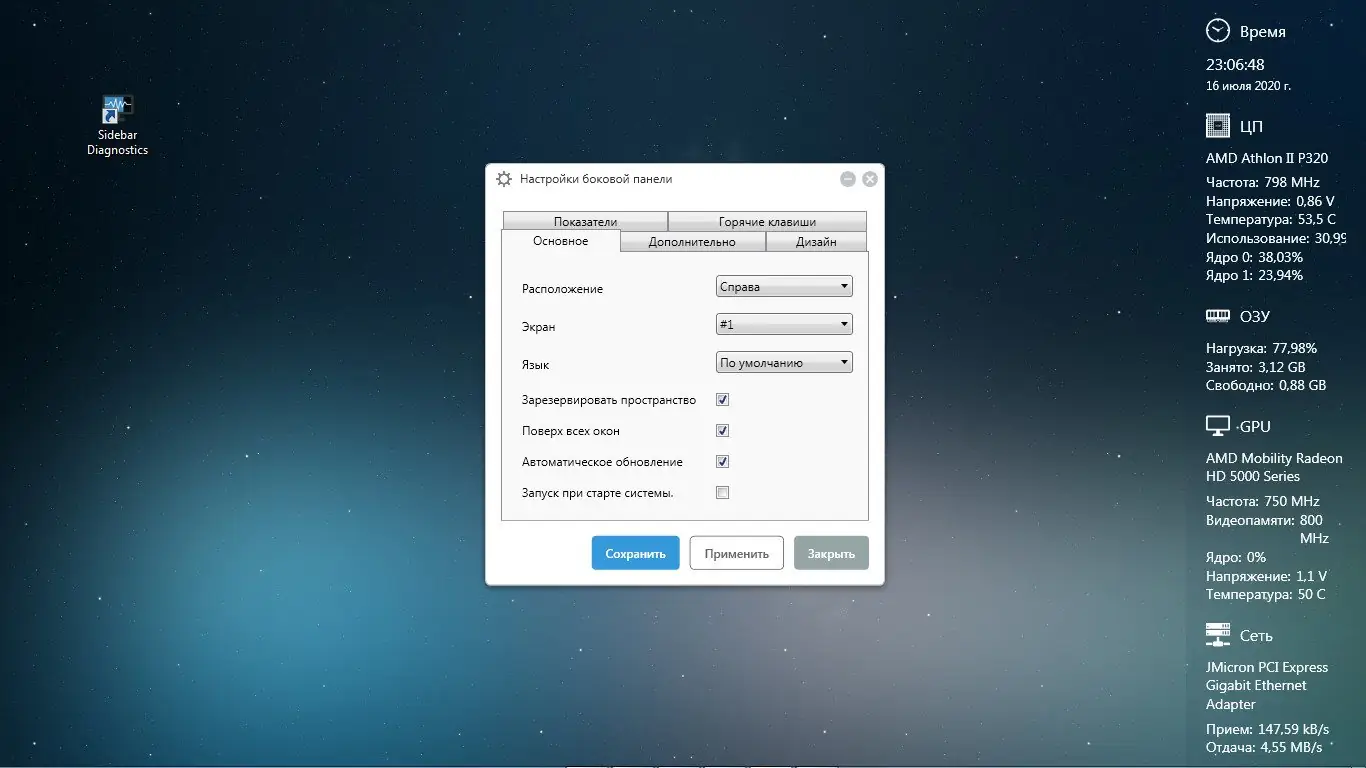Click the Закрыть button in the dialog
1366x768 pixels.
pos(831,552)
